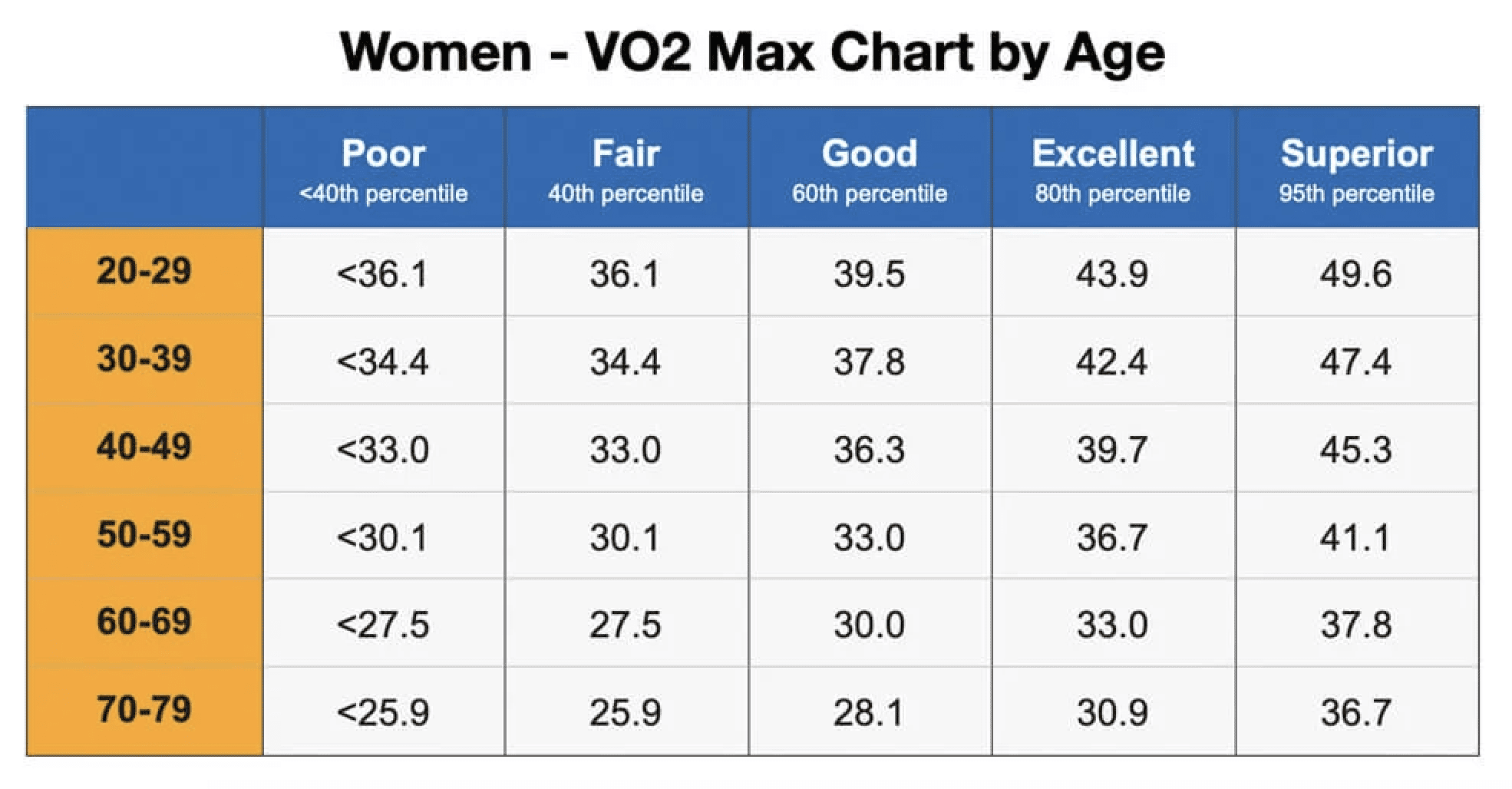The width and height of the screenshot is (1512, 789).
Task: Click the 70-79 age row label
Action: [x=144, y=709]
